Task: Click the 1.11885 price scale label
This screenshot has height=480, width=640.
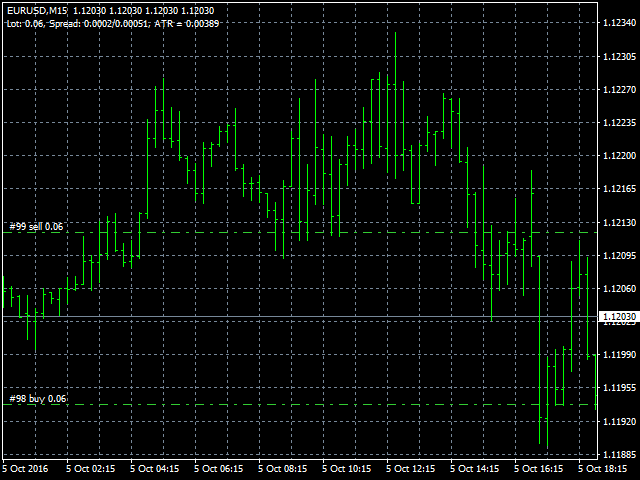Action: [x=620, y=454]
